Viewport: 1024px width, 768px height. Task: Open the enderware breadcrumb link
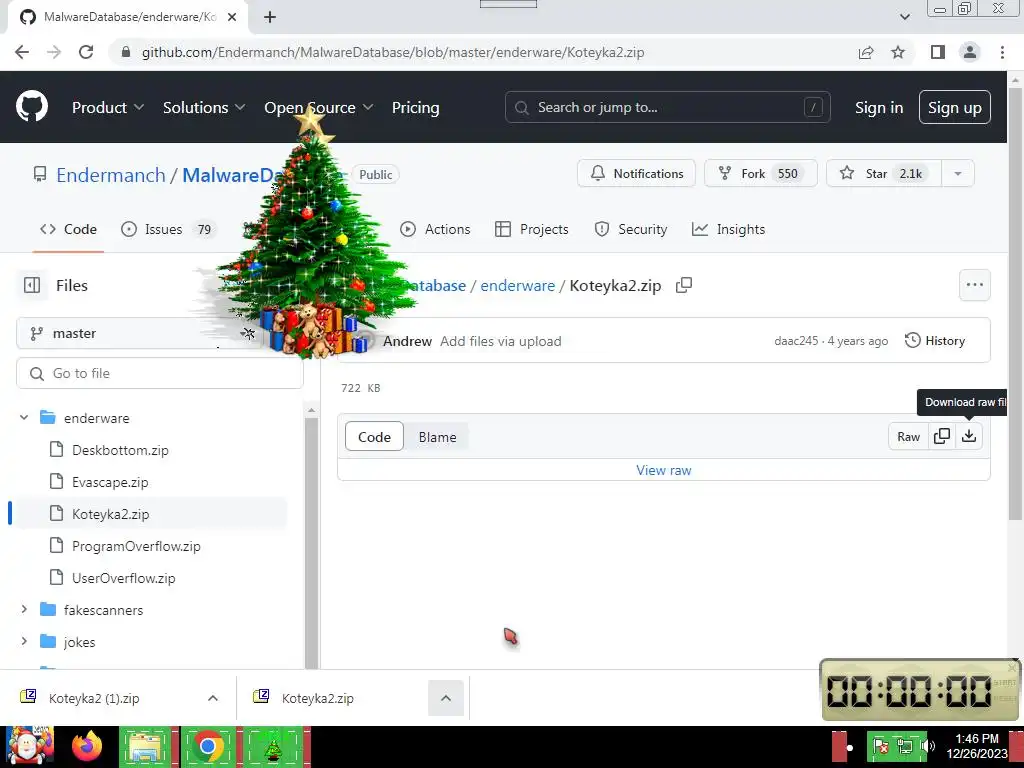click(x=517, y=285)
